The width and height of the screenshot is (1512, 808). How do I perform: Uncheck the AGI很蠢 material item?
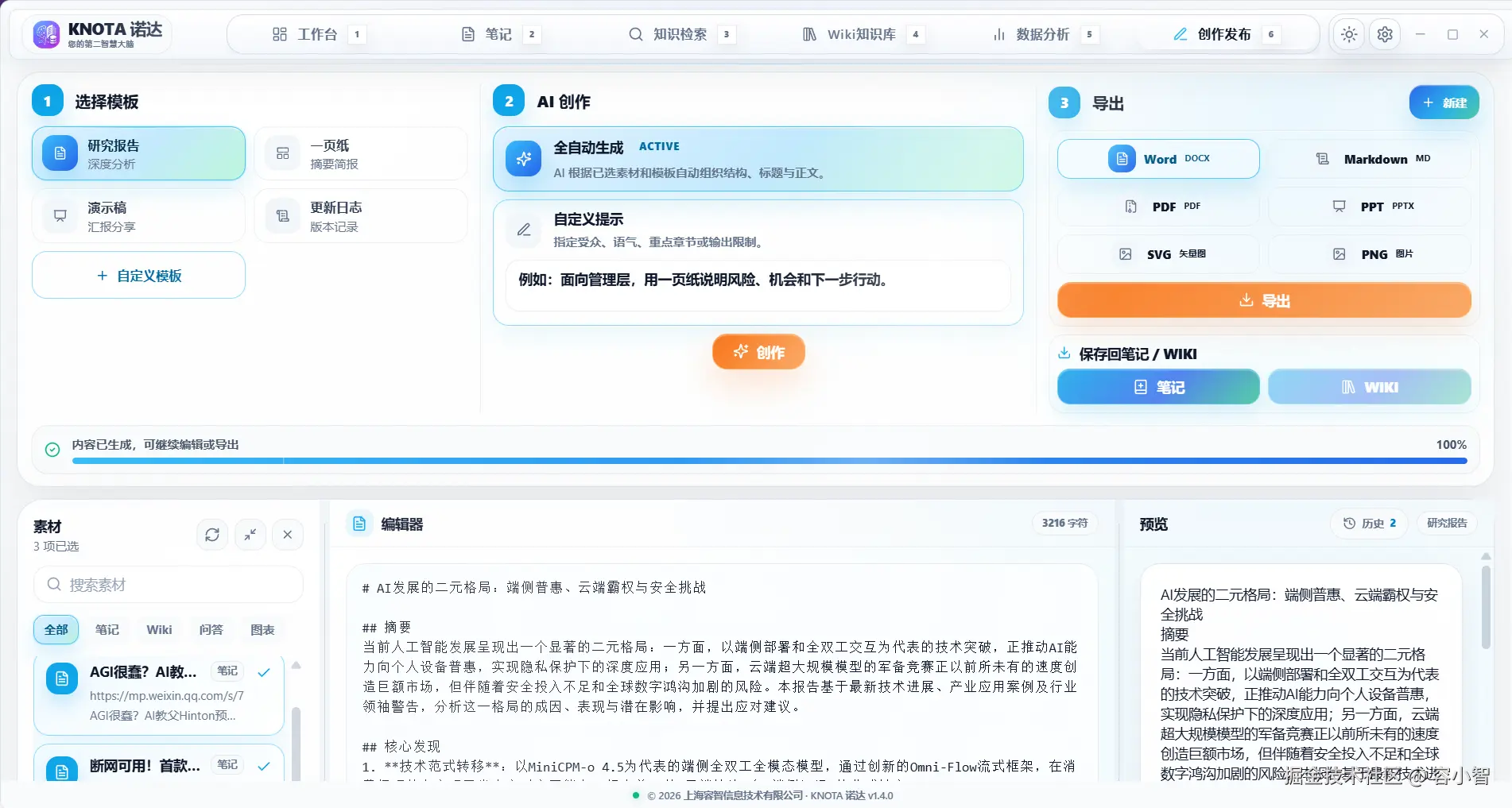(264, 671)
